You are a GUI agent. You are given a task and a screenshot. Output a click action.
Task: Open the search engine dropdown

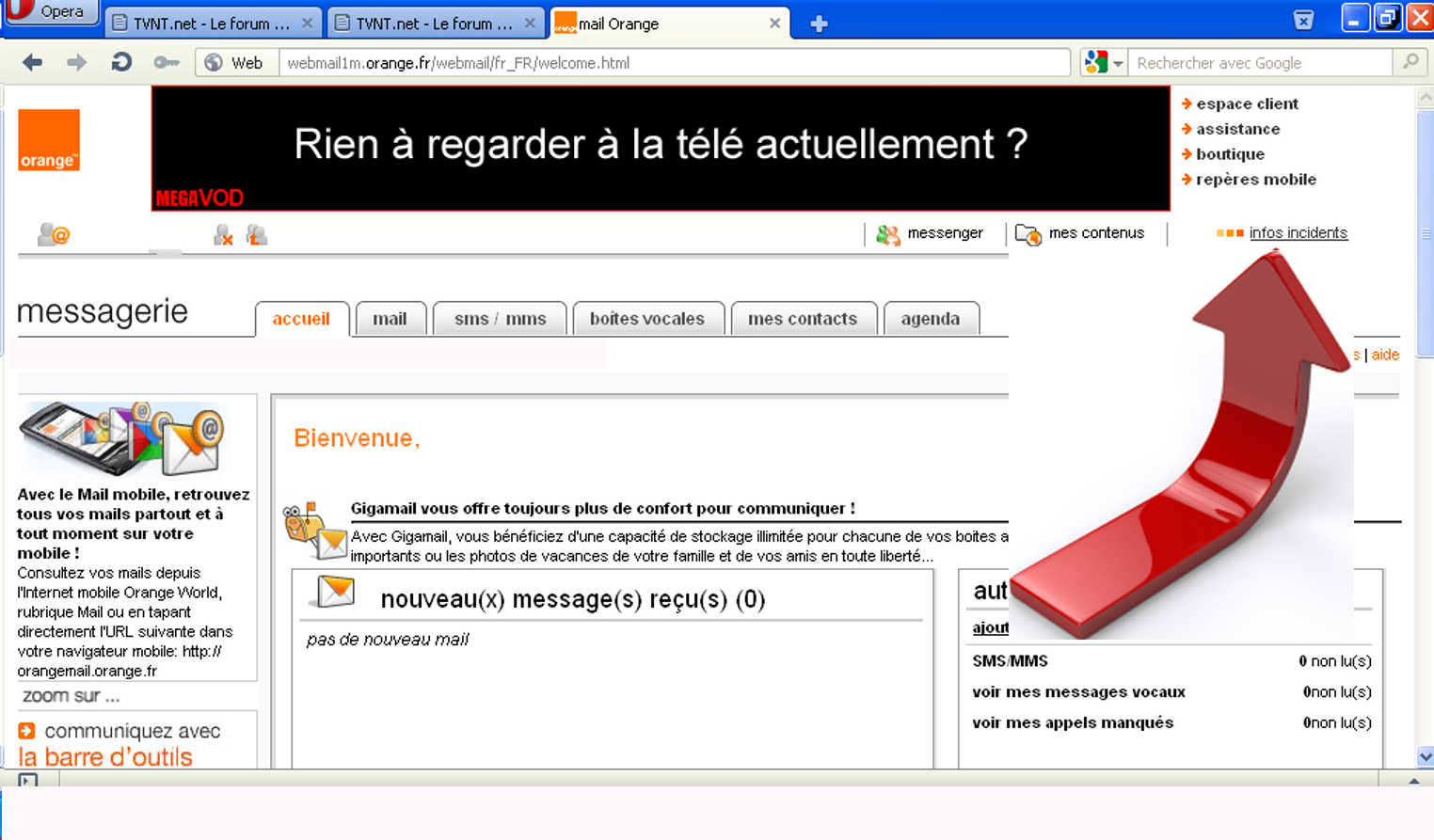click(x=1118, y=64)
